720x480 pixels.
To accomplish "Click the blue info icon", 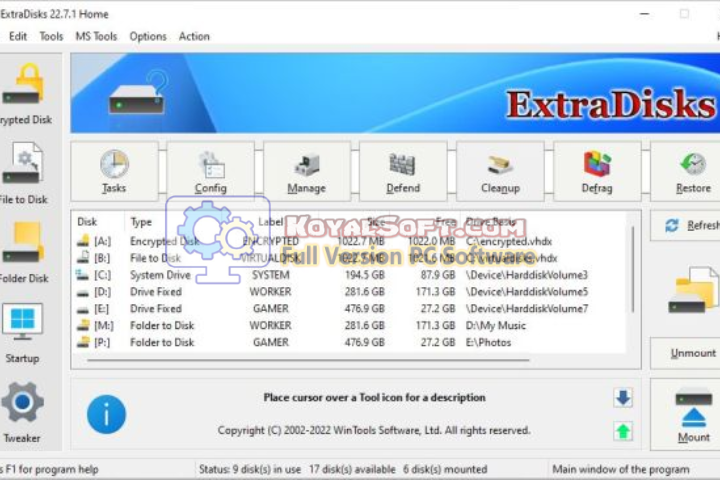I will pos(106,415).
